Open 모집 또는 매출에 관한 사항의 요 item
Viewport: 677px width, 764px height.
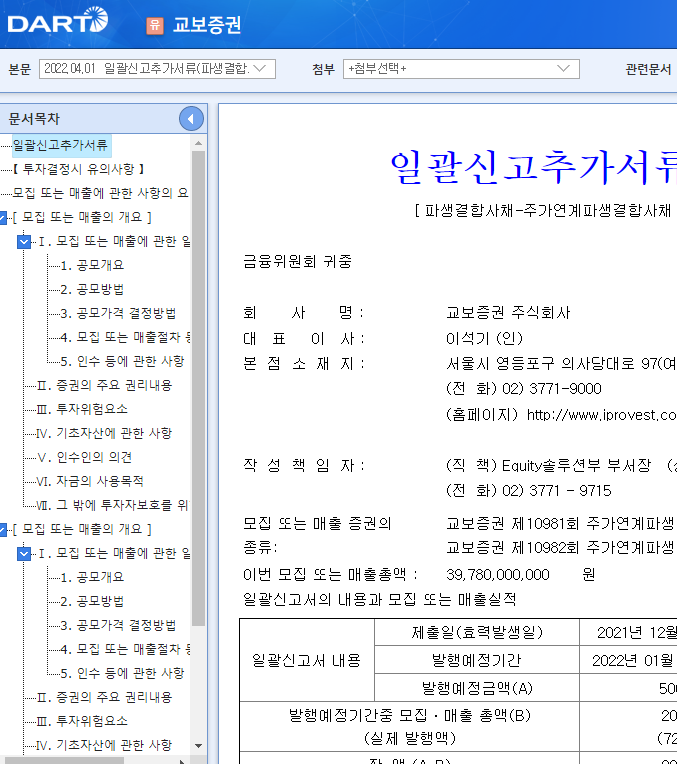point(100,193)
